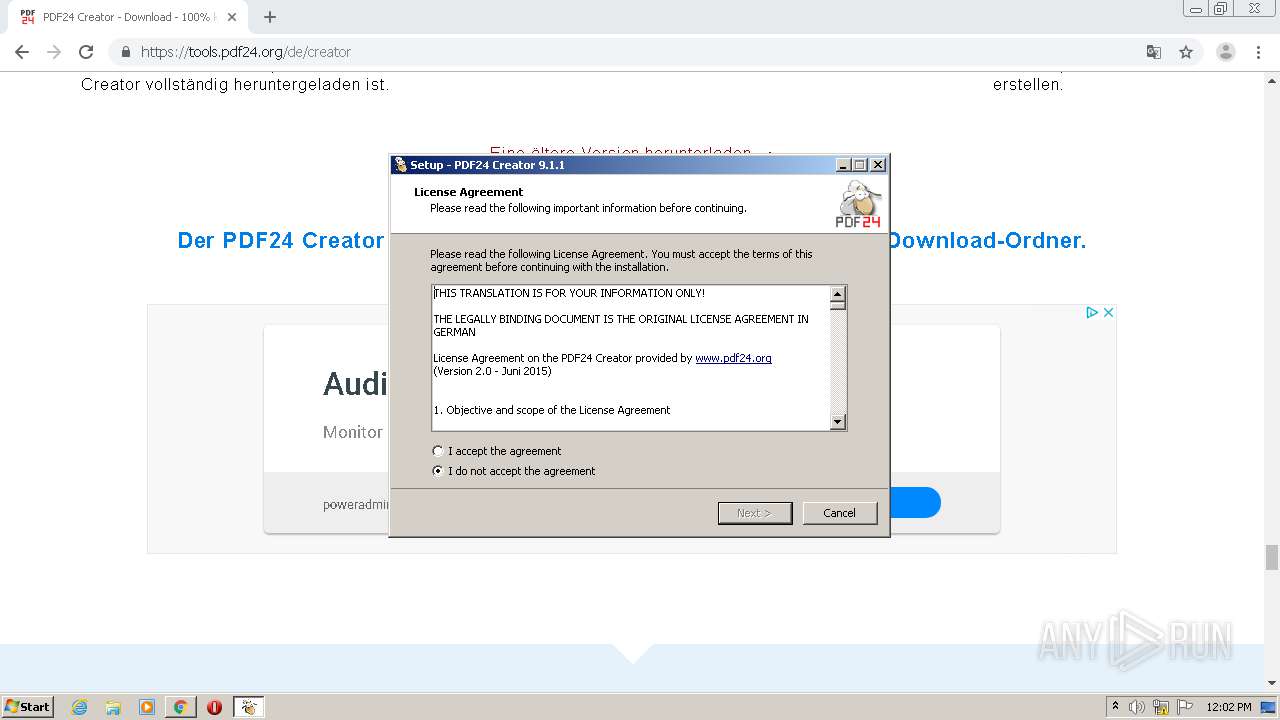Reload the PDF24 page
The width and height of the screenshot is (1280, 720).
tap(86, 52)
